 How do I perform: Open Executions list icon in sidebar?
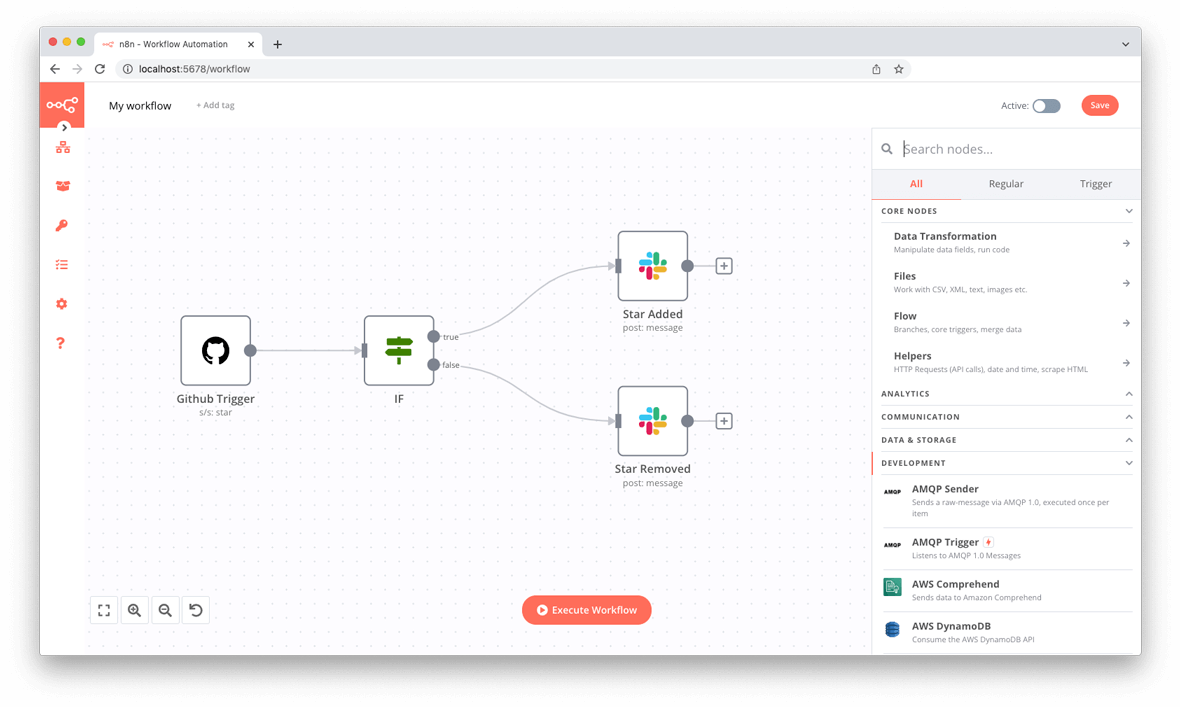tap(62, 265)
